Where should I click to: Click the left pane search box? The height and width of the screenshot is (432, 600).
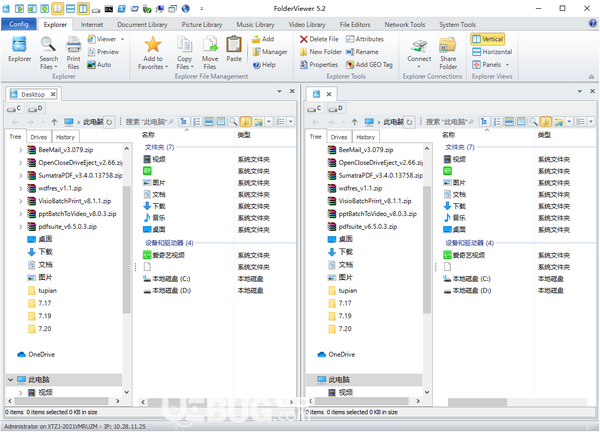tap(150, 122)
